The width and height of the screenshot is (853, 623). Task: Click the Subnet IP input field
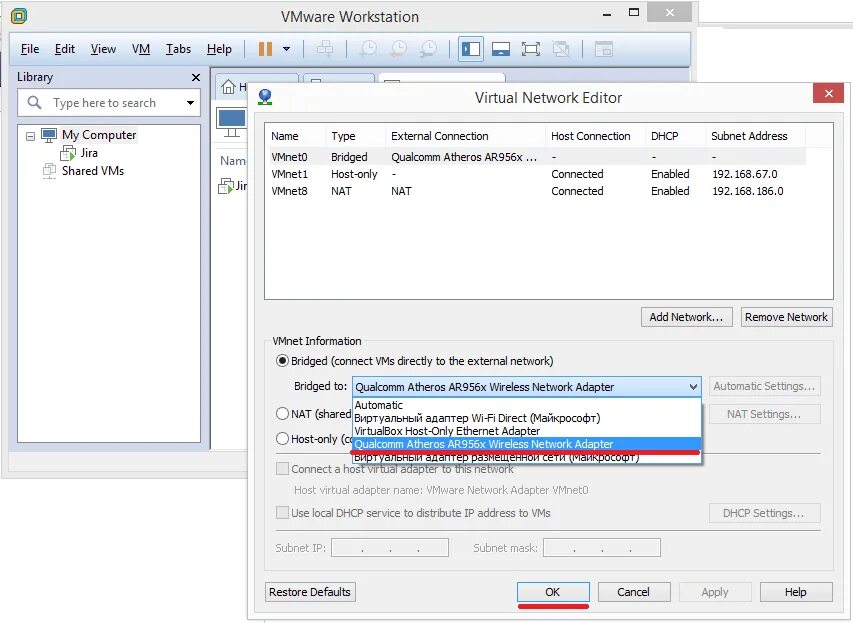pos(390,548)
